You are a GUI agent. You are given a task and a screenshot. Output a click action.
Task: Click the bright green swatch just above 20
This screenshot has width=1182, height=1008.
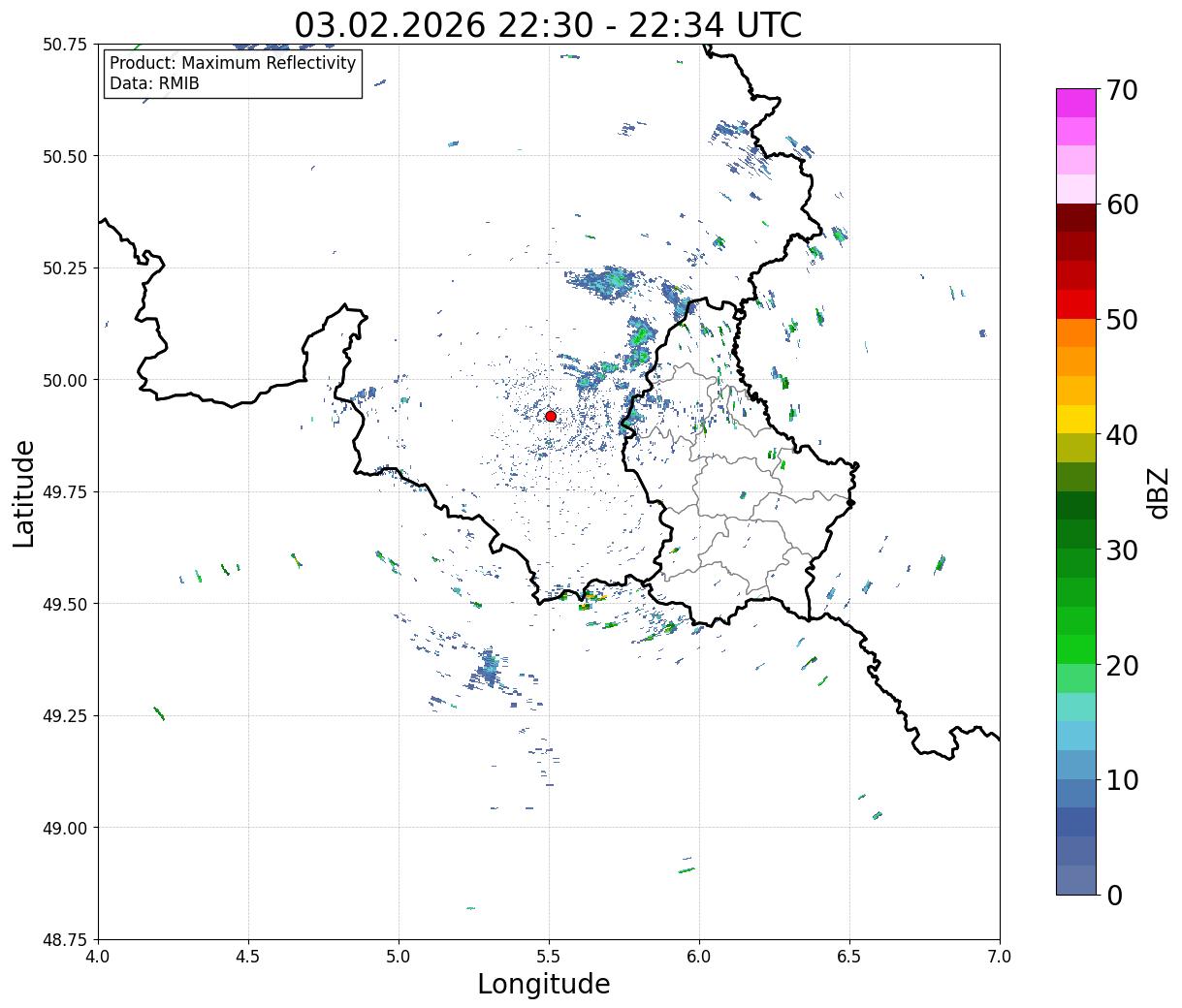1076,648
